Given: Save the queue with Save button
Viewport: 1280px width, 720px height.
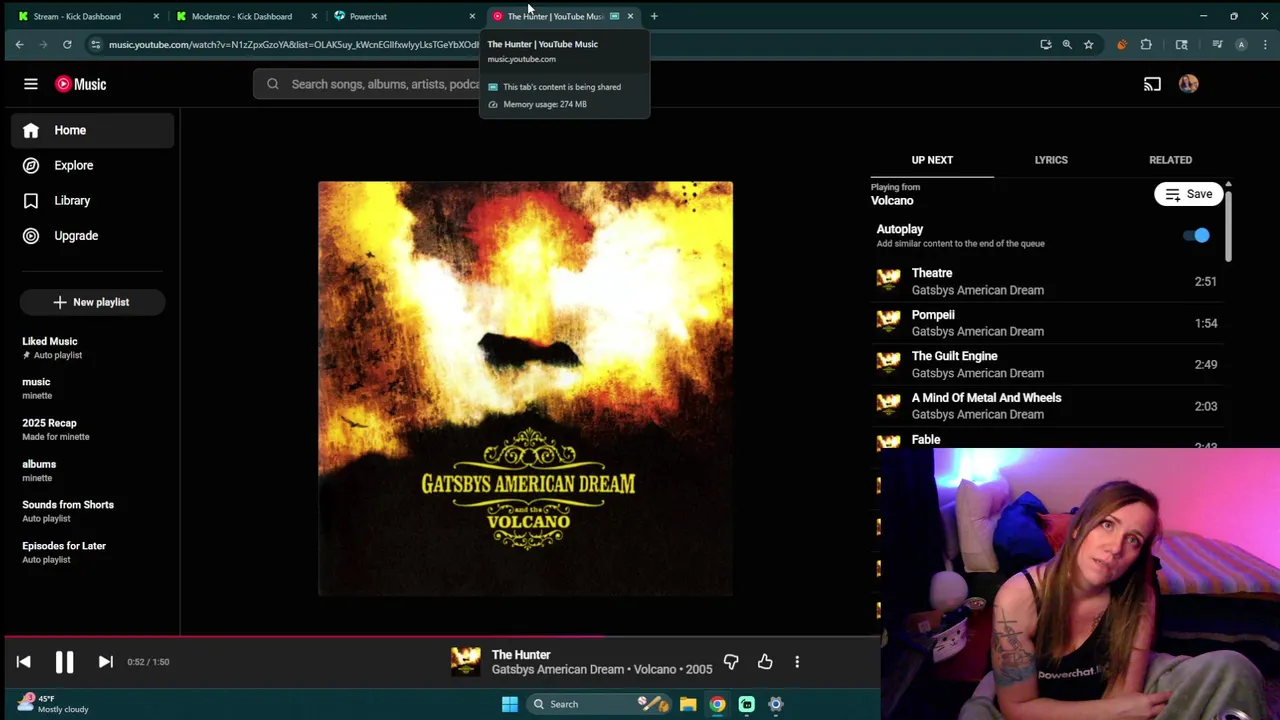Looking at the screenshot, I should click(1188, 194).
